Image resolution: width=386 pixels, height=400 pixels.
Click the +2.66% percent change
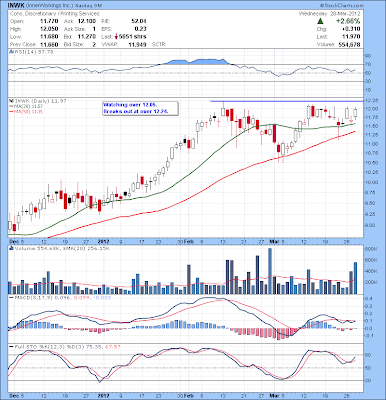(x=348, y=21)
